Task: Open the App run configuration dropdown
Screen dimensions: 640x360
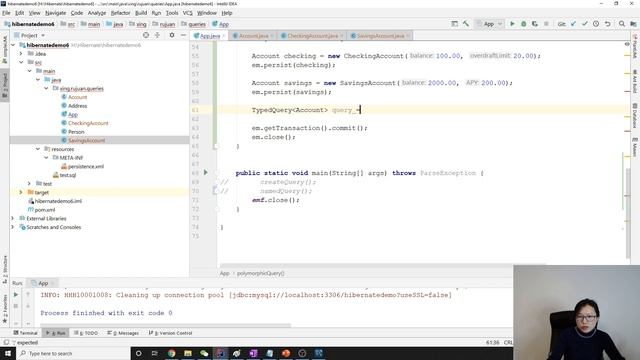Action: click(x=489, y=24)
